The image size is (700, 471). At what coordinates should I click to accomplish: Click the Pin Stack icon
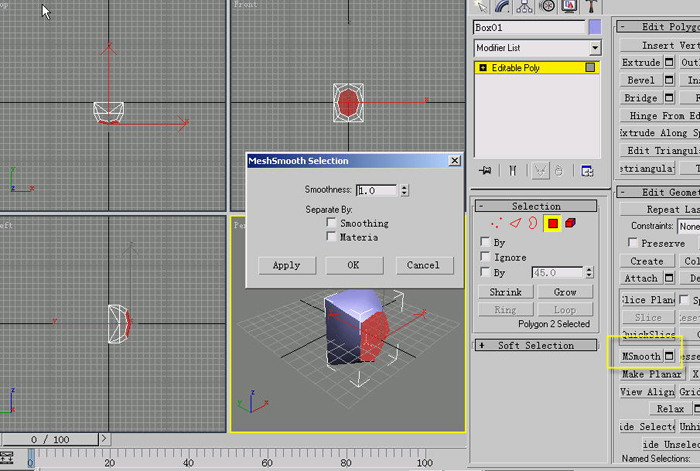pos(485,171)
